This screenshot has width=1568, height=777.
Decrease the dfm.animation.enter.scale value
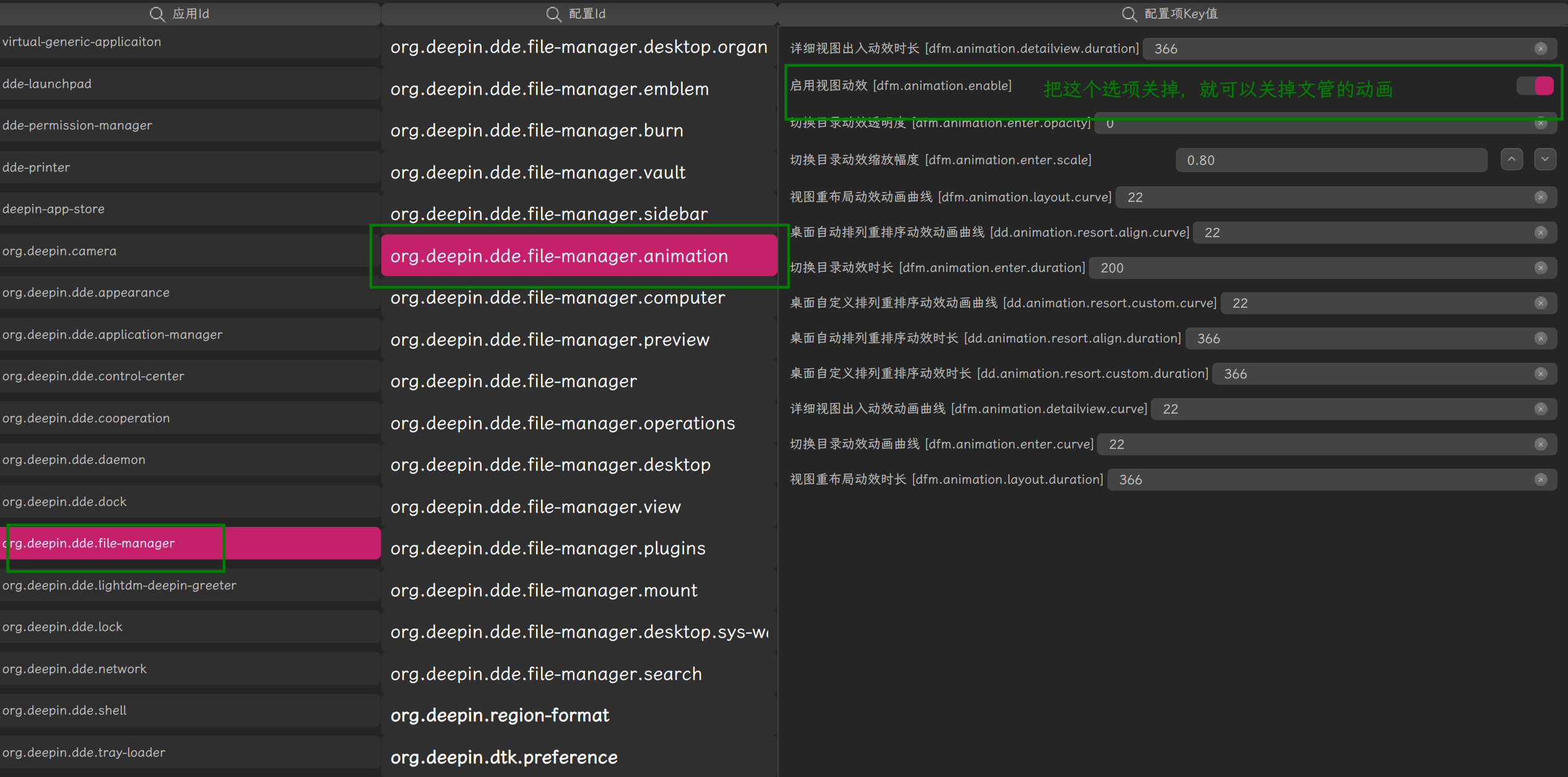pos(1545,159)
